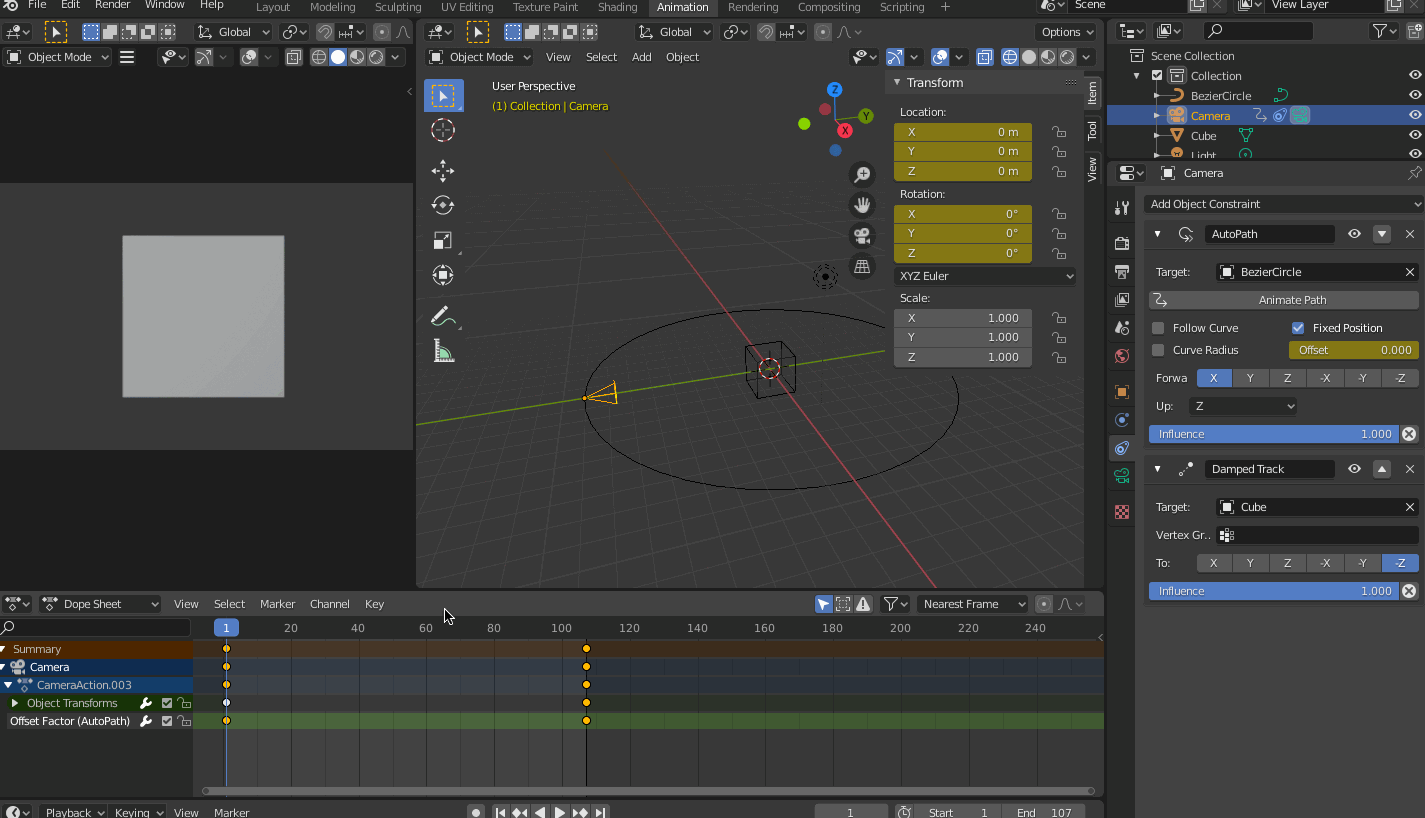Hide the BezierCircle in the outliner
This screenshot has width=1425, height=818.
[x=1414, y=94]
